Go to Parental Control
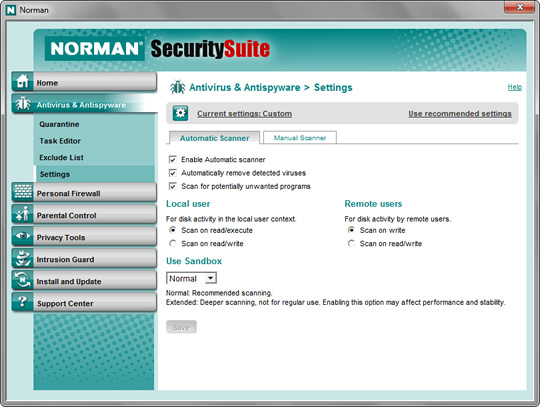The height and width of the screenshot is (407, 540). [84, 215]
